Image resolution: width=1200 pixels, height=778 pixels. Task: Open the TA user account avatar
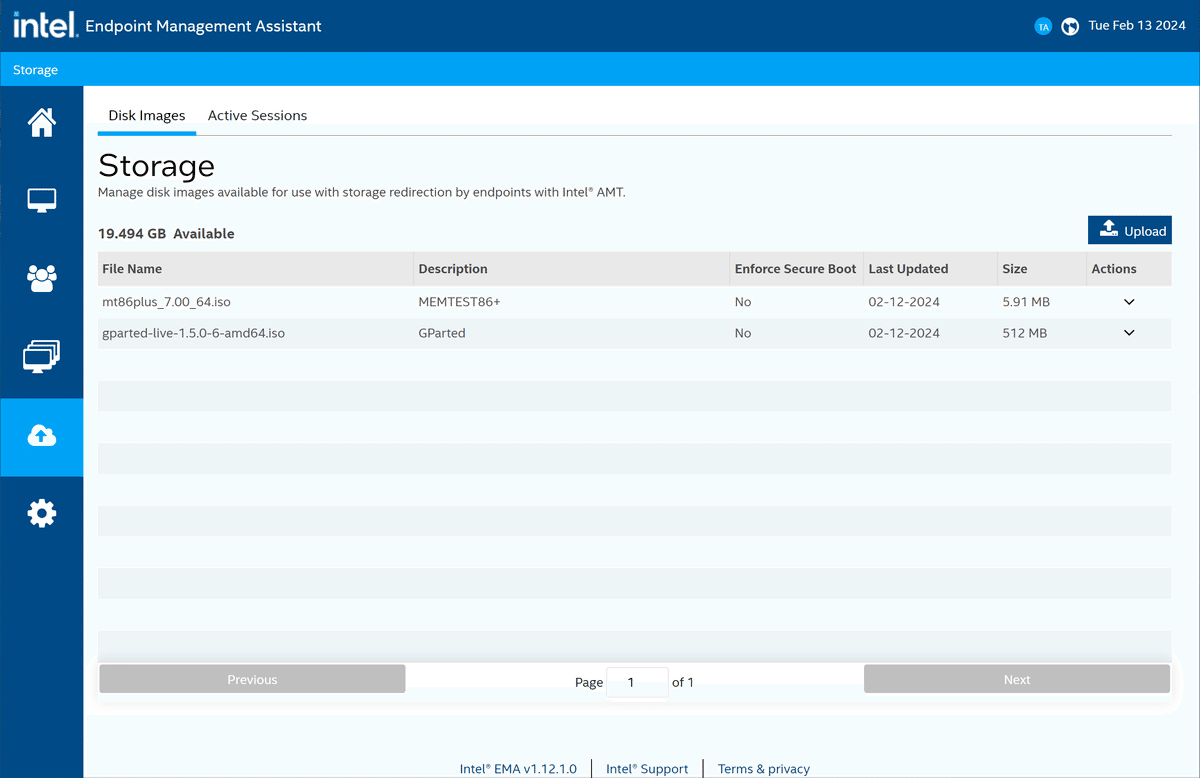point(1043,27)
